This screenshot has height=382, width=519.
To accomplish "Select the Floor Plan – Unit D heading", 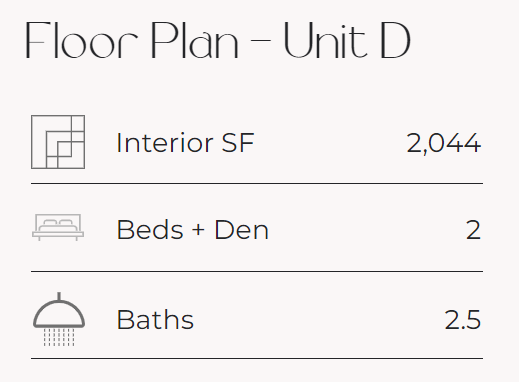I will (x=218, y=41).
